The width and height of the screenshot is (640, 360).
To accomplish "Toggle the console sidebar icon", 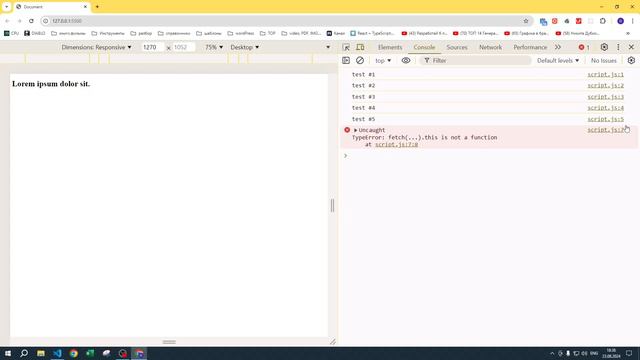I will 346,60.
